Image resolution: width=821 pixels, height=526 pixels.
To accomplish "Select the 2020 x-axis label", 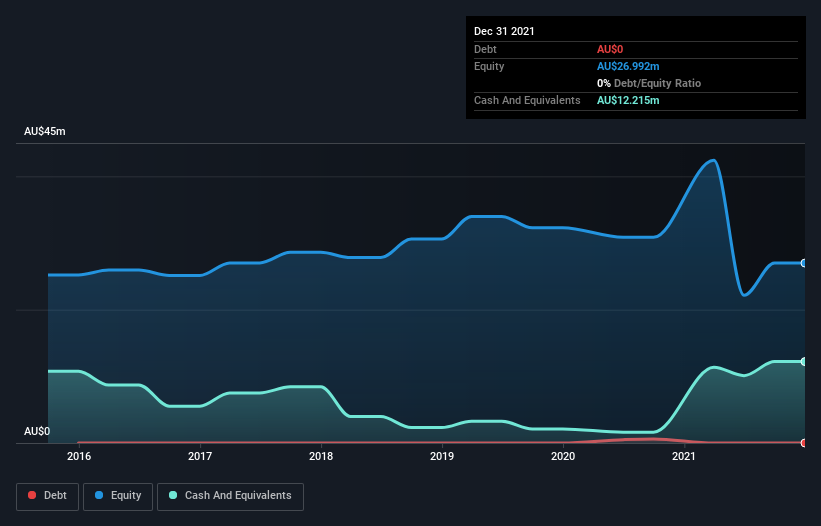I will point(563,457).
